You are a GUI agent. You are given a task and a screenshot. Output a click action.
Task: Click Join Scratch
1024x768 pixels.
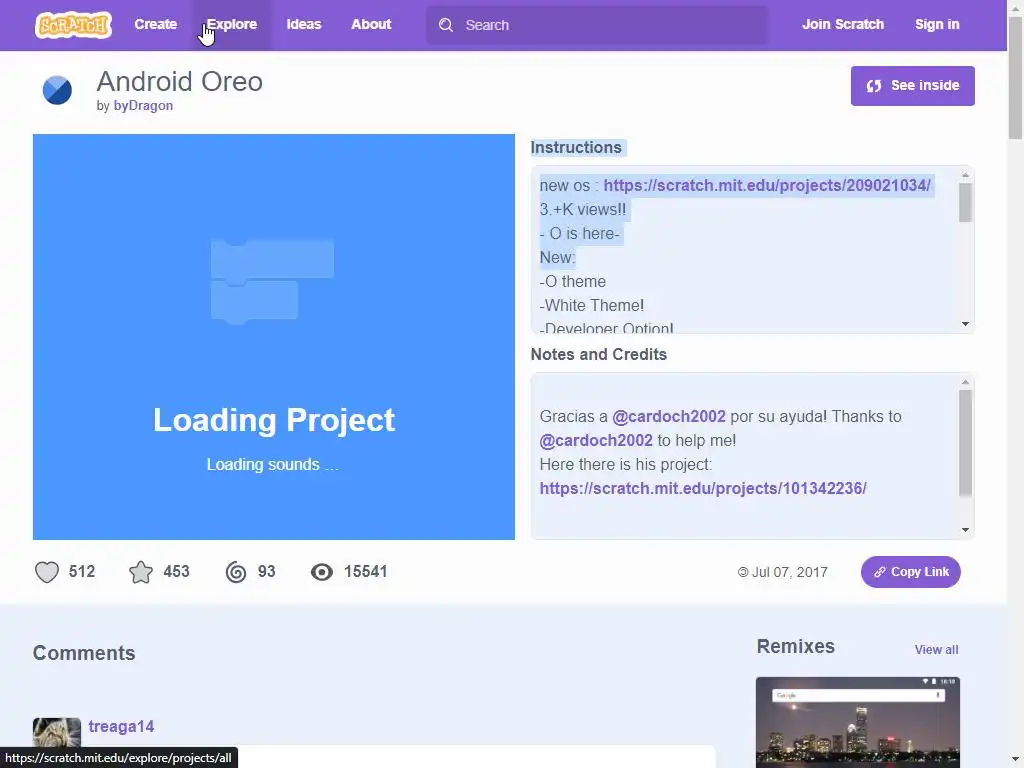(842, 24)
